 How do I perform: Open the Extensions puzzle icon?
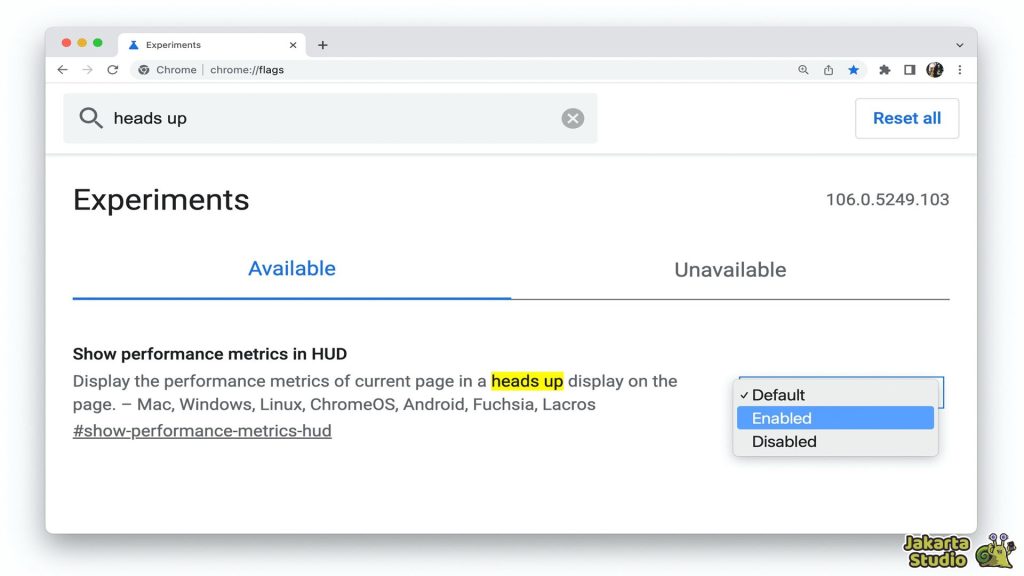pyautogui.click(x=884, y=70)
